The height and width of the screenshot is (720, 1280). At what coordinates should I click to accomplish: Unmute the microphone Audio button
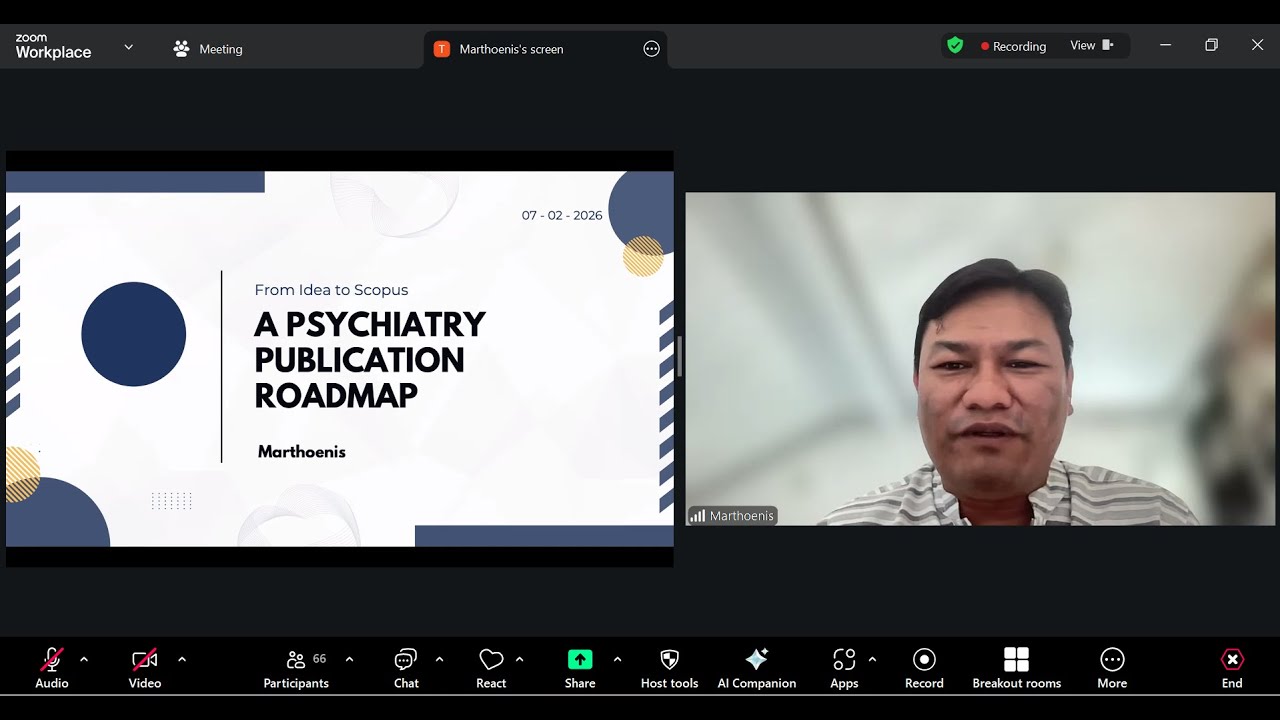(x=52, y=668)
